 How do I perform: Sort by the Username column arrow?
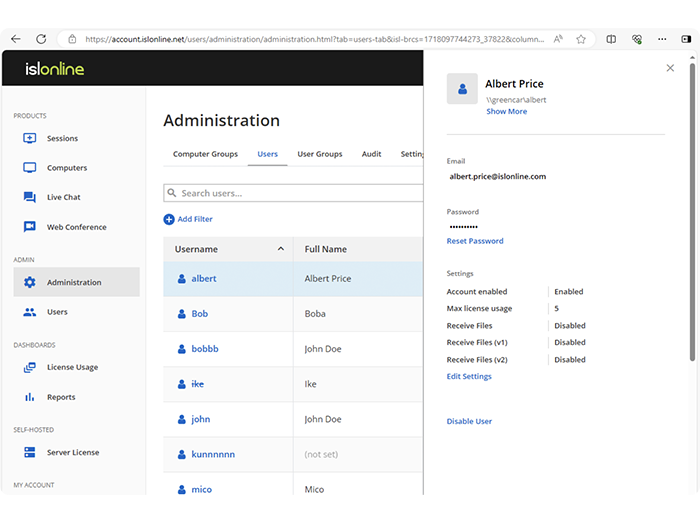(280, 249)
